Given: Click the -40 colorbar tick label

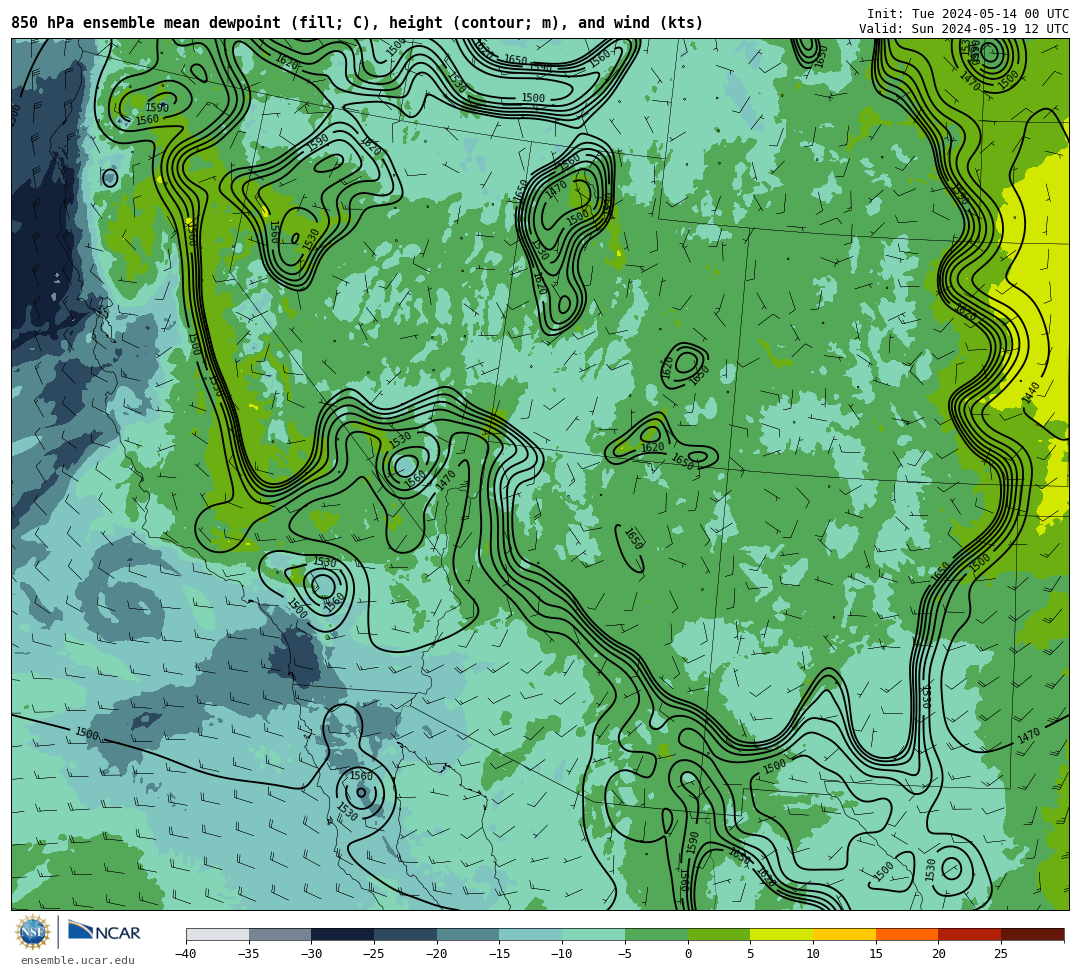Looking at the screenshot, I should point(185,954).
